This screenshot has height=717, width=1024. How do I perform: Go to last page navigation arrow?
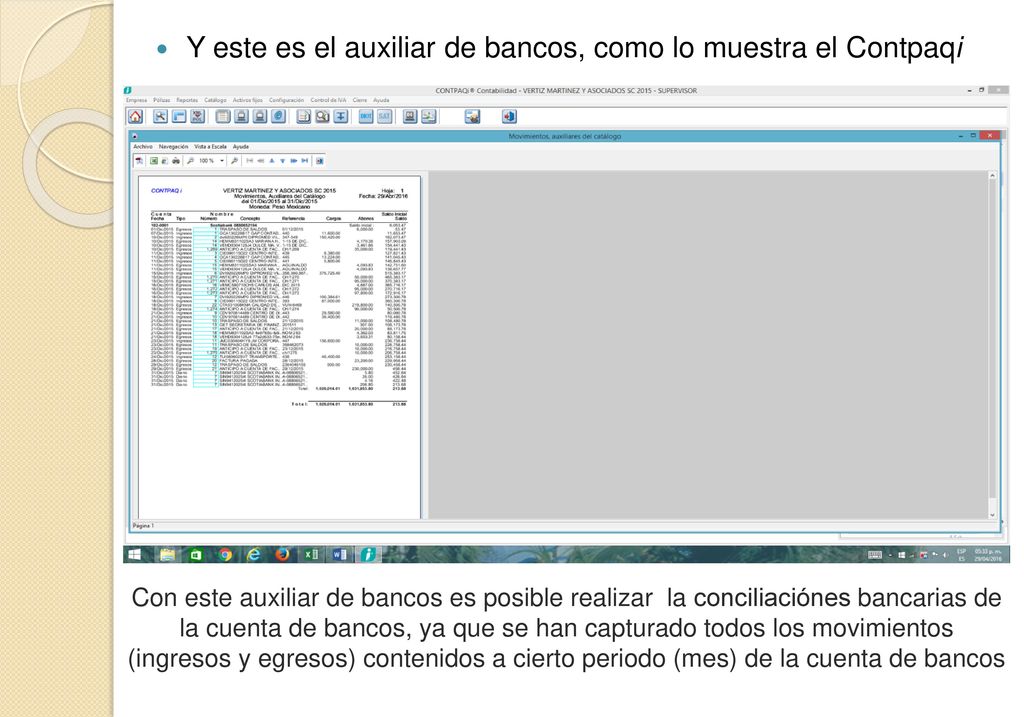click(305, 161)
